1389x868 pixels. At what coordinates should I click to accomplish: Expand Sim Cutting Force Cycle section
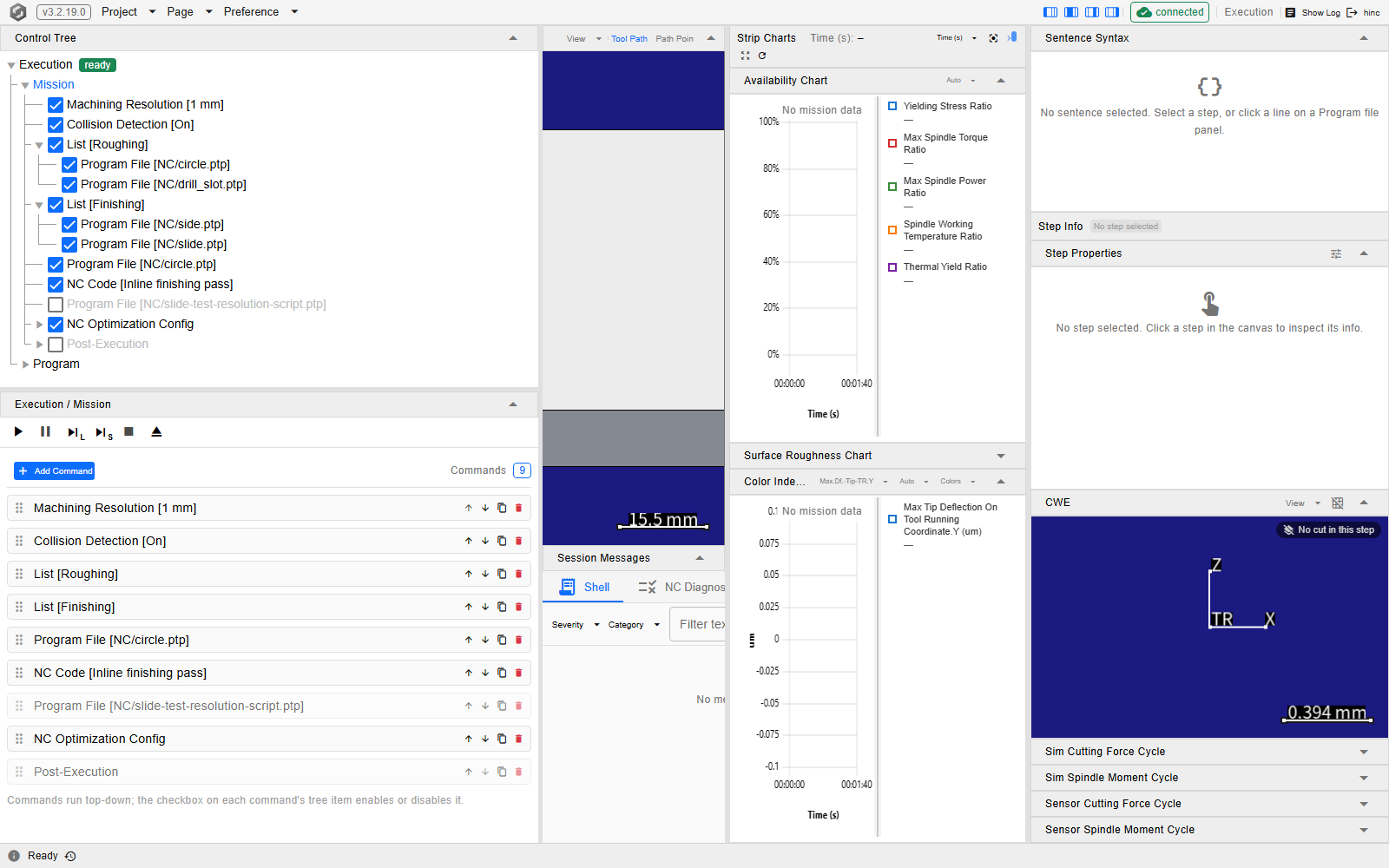[x=1364, y=752]
